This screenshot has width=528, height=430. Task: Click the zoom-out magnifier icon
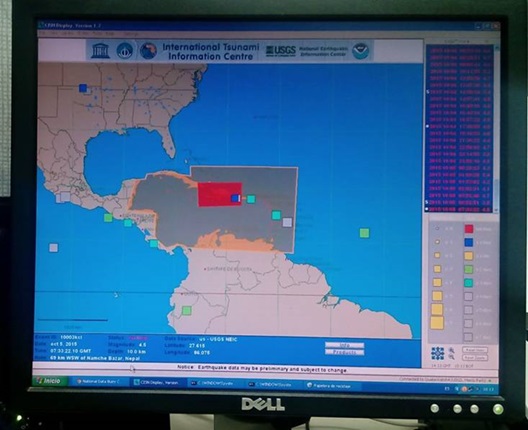[x=452, y=357]
